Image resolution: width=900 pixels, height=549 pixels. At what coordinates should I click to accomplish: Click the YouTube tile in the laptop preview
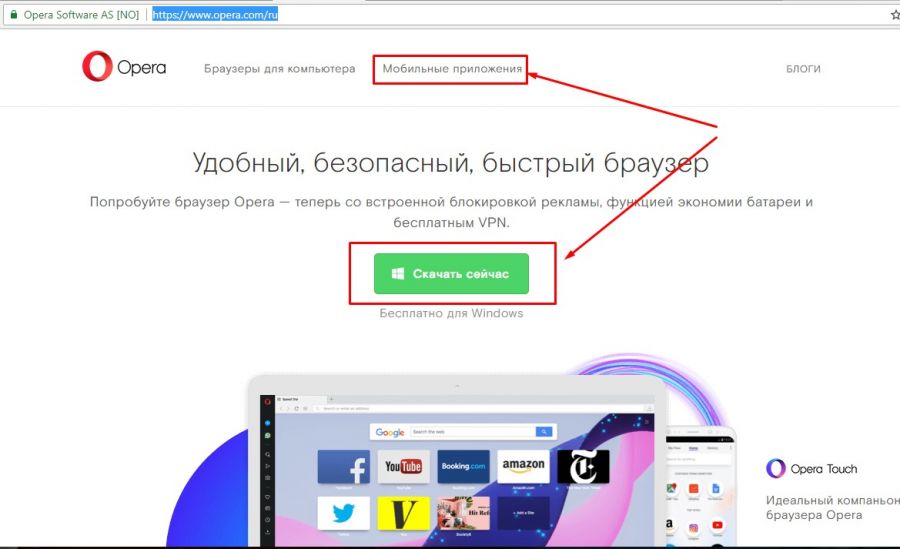click(x=403, y=466)
